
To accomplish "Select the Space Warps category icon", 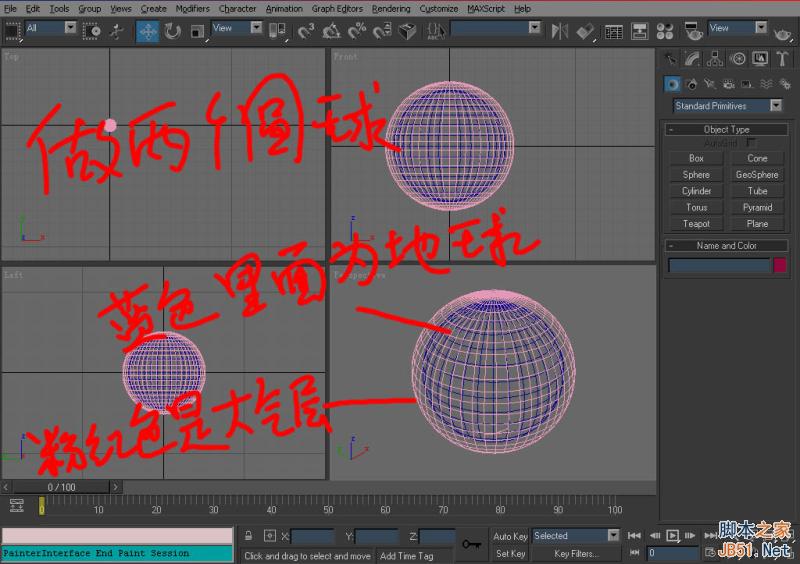I will coord(766,84).
